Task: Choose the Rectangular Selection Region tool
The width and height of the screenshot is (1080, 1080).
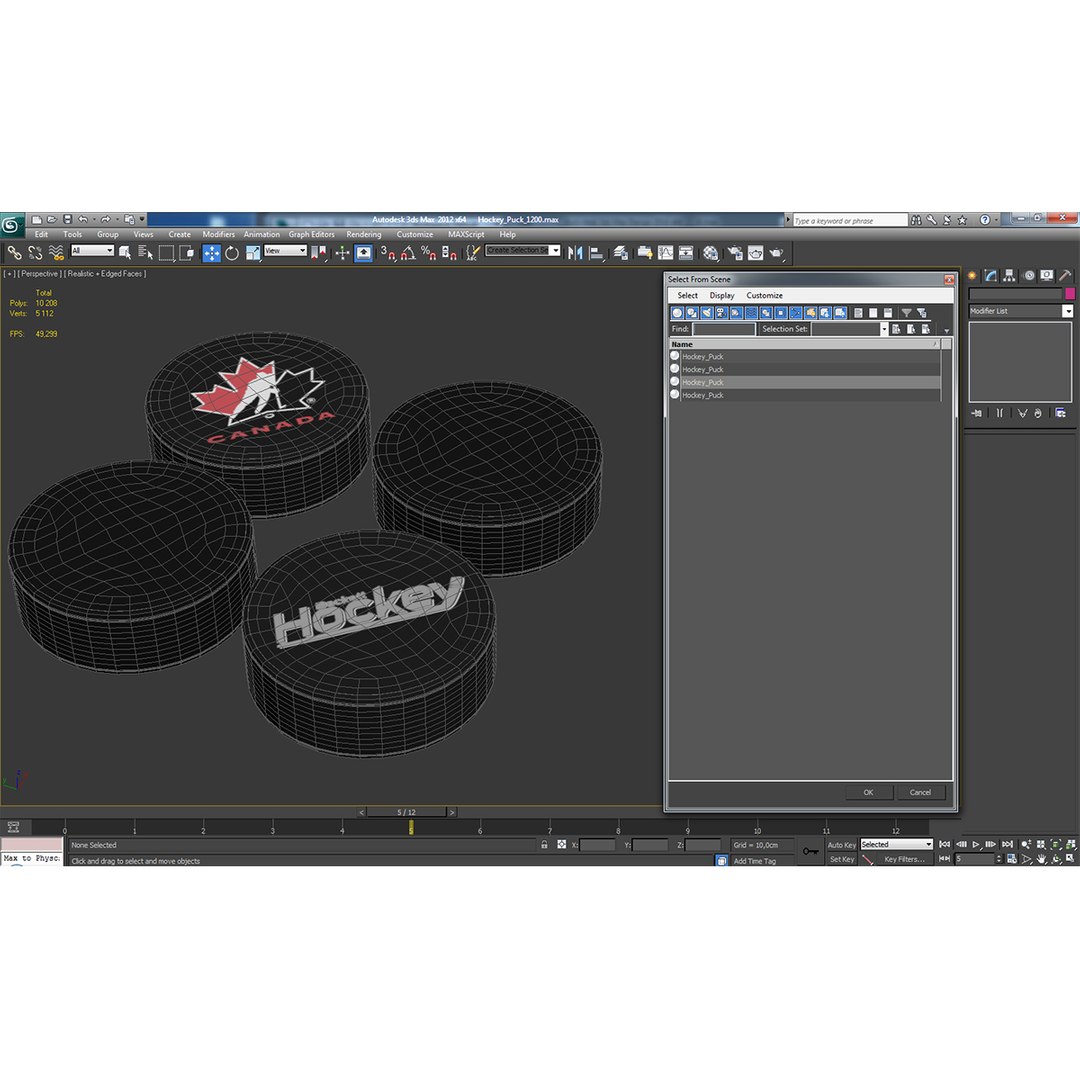Action: [x=166, y=253]
